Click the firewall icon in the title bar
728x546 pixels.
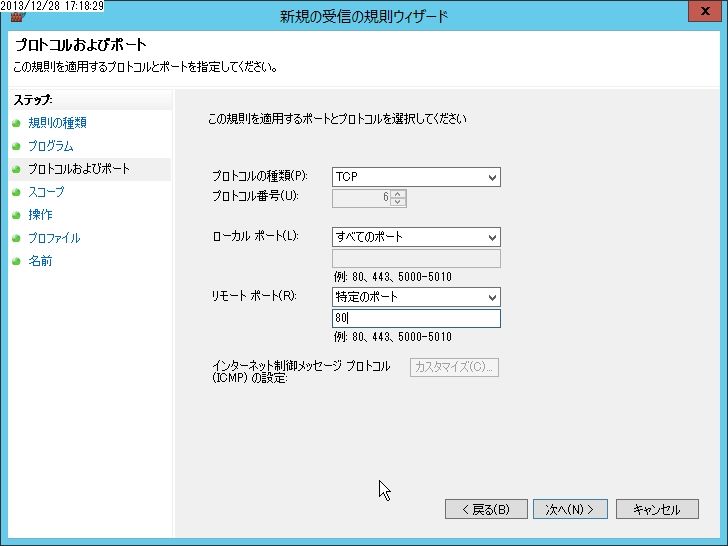pyautogui.click(x=17, y=18)
